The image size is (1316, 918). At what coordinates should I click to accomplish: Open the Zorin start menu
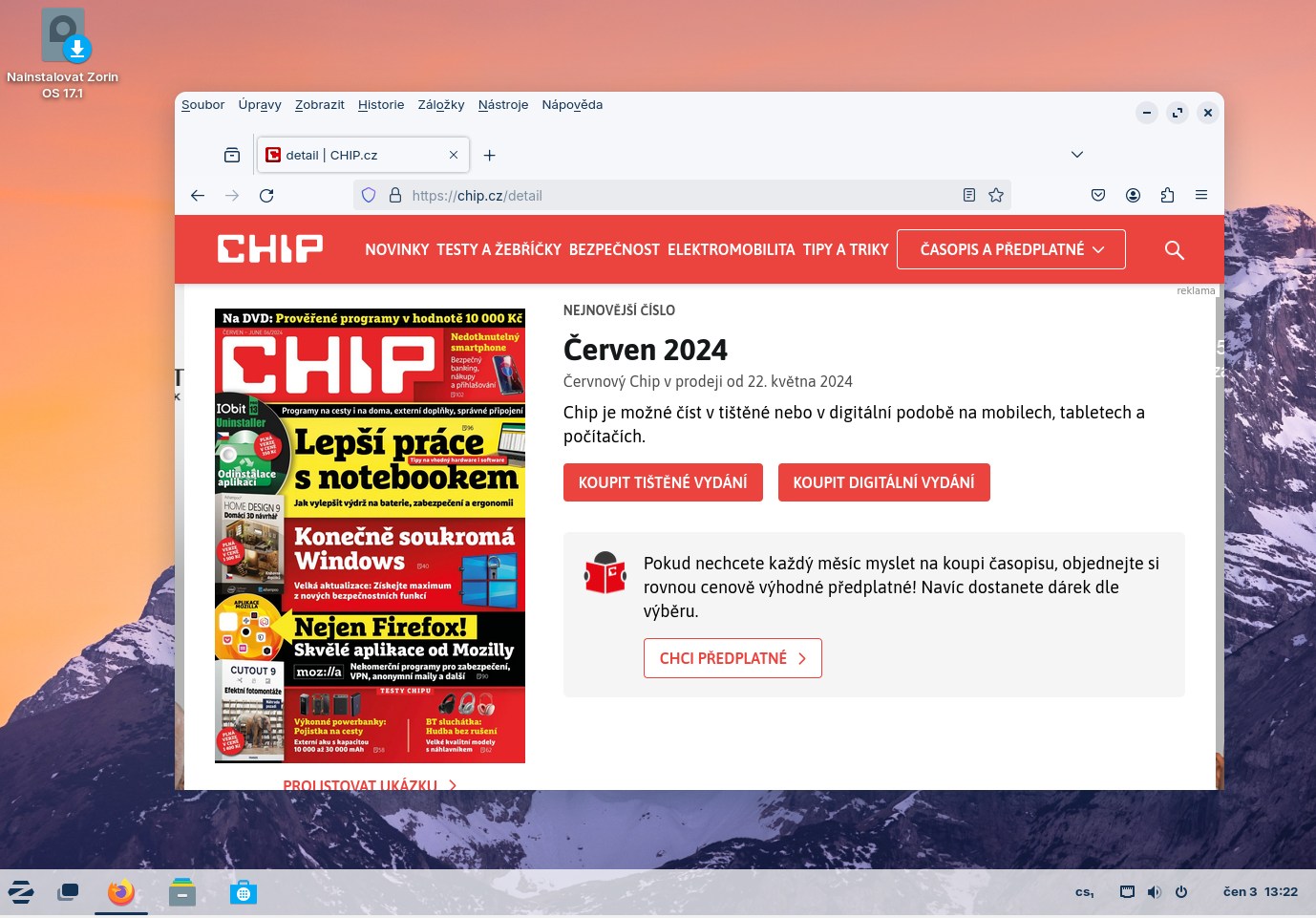point(21,892)
